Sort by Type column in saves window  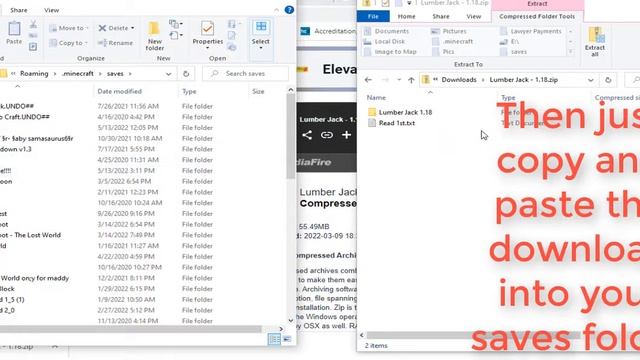(x=189, y=91)
